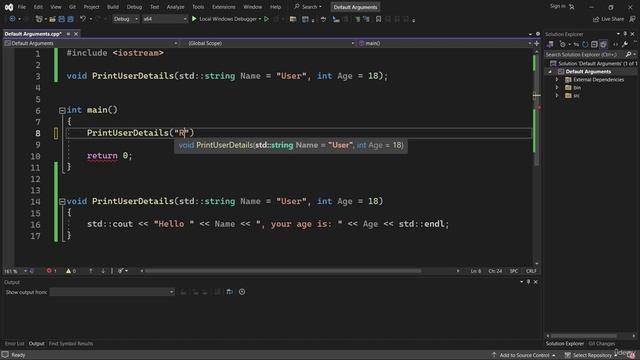This screenshot has height=360, width=640.
Task: Click Start Without Debugging outline play icon
Action: point(267,19)
